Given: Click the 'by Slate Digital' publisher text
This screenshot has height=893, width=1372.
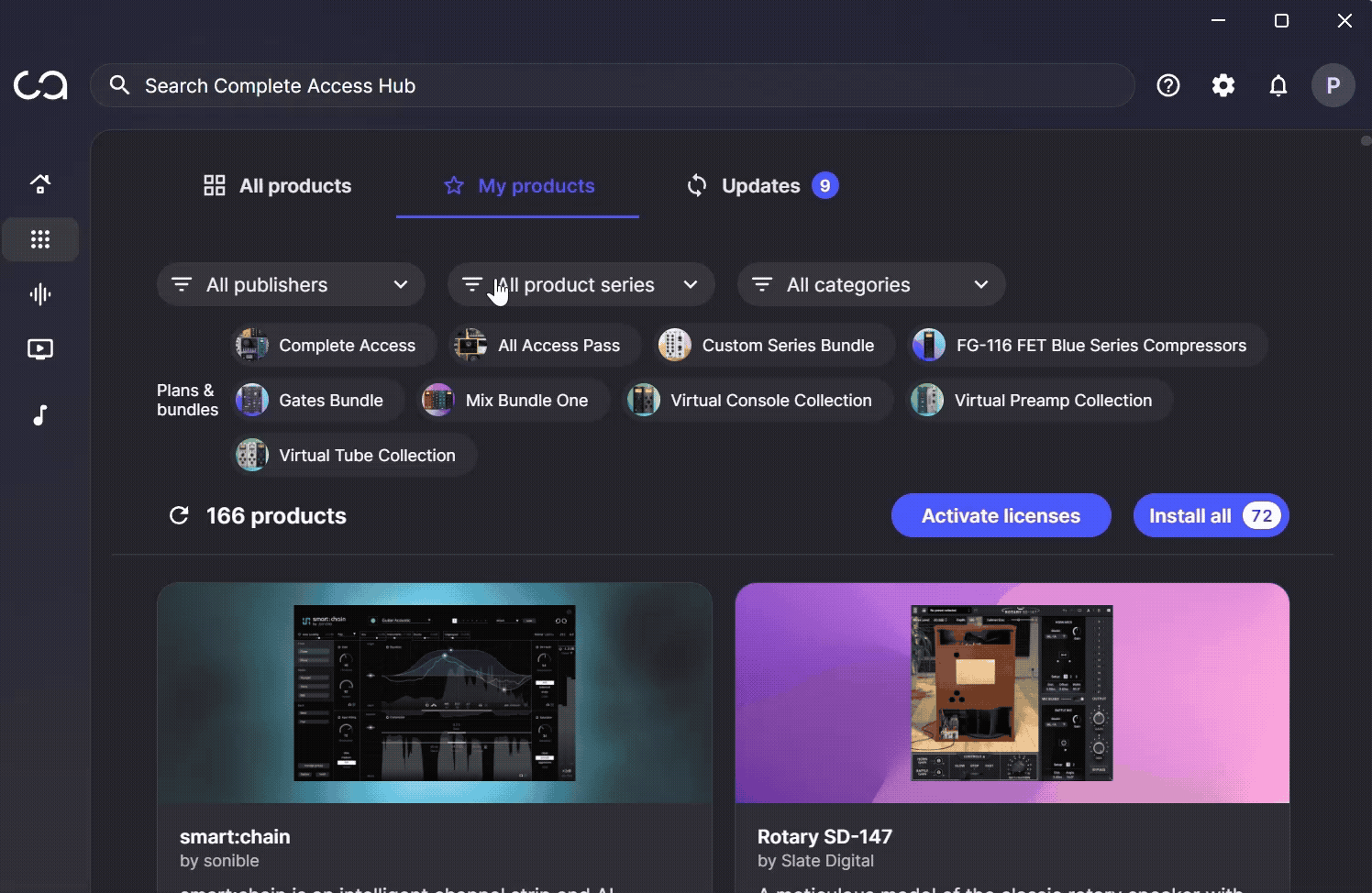Looking at the screenshot, I should (x=815, y=861).
